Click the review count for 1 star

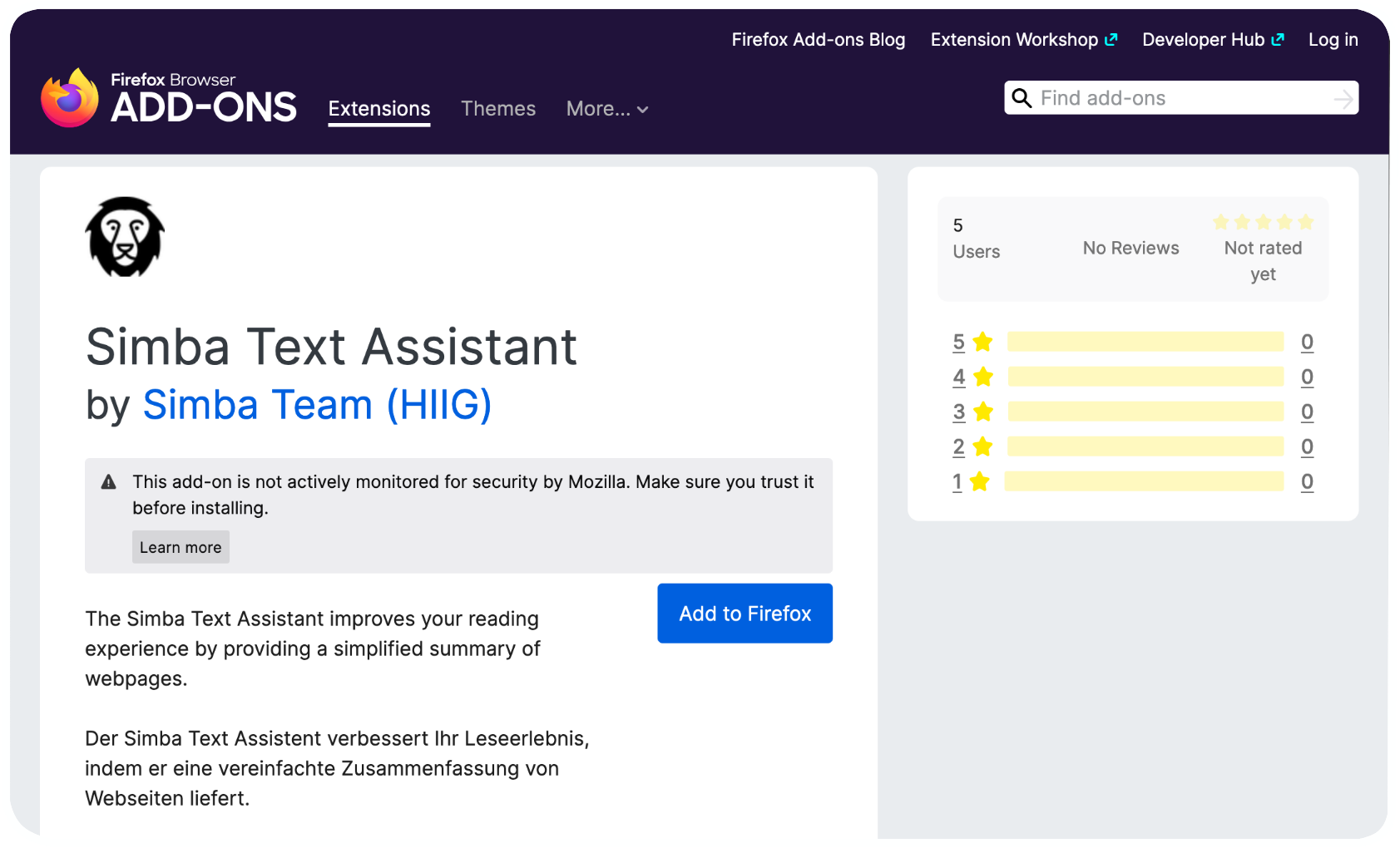1307,481
